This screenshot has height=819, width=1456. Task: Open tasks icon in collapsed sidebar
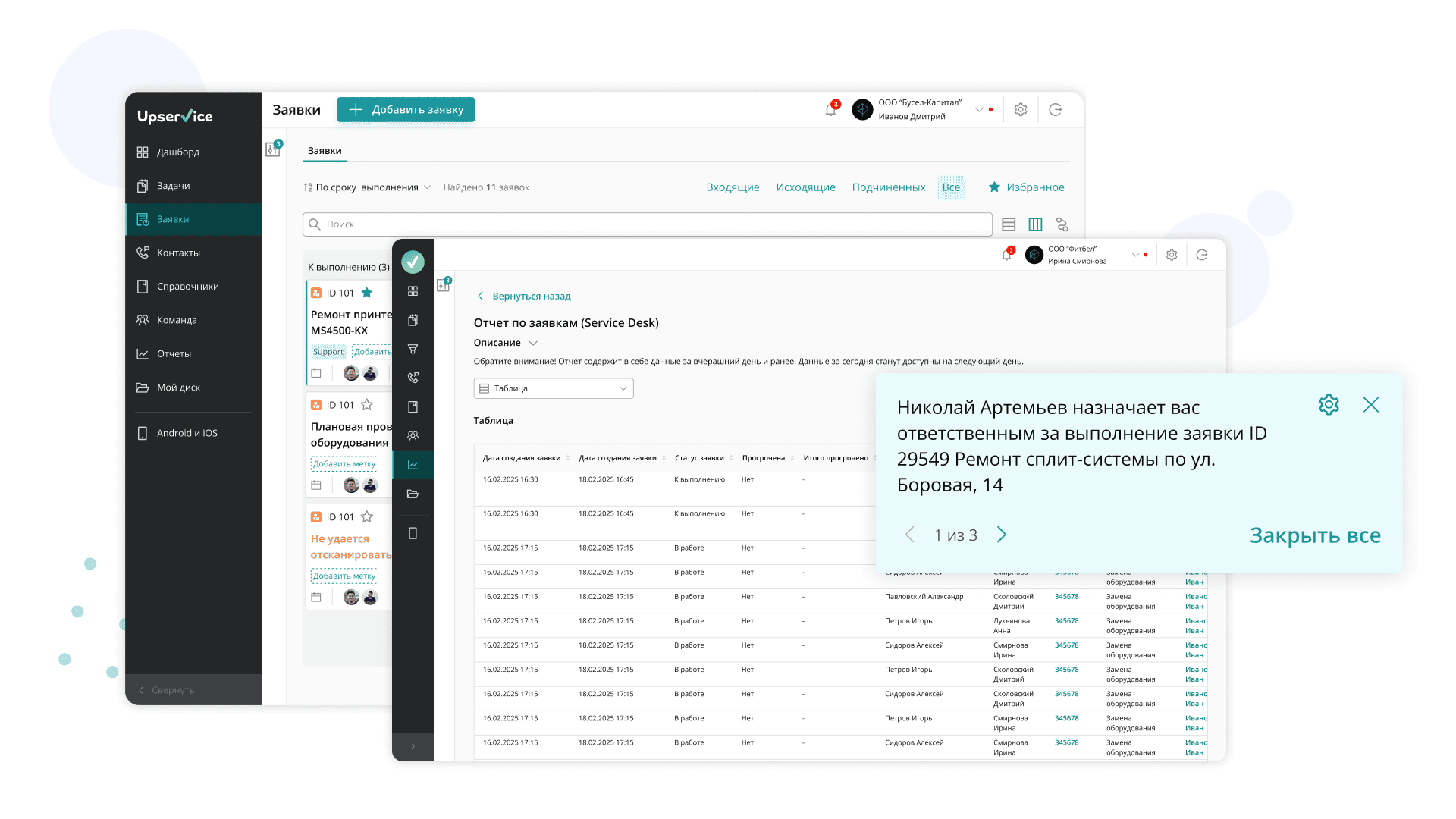pos(413,320)
